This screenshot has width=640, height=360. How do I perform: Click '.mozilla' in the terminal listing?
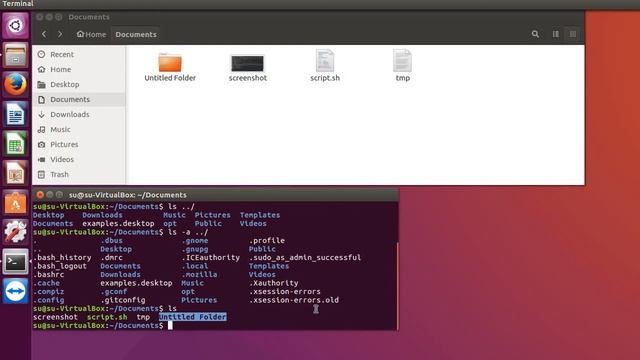tap(199, 274)
